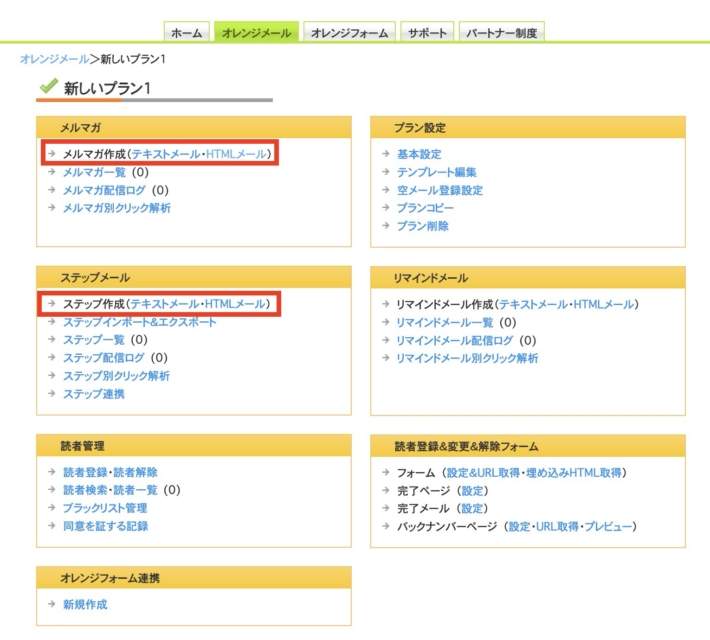The width and height of the screenshot is (710, 640).
Task: Open テキストメール under メルマガ作成
Action: [x=166, y=154]
